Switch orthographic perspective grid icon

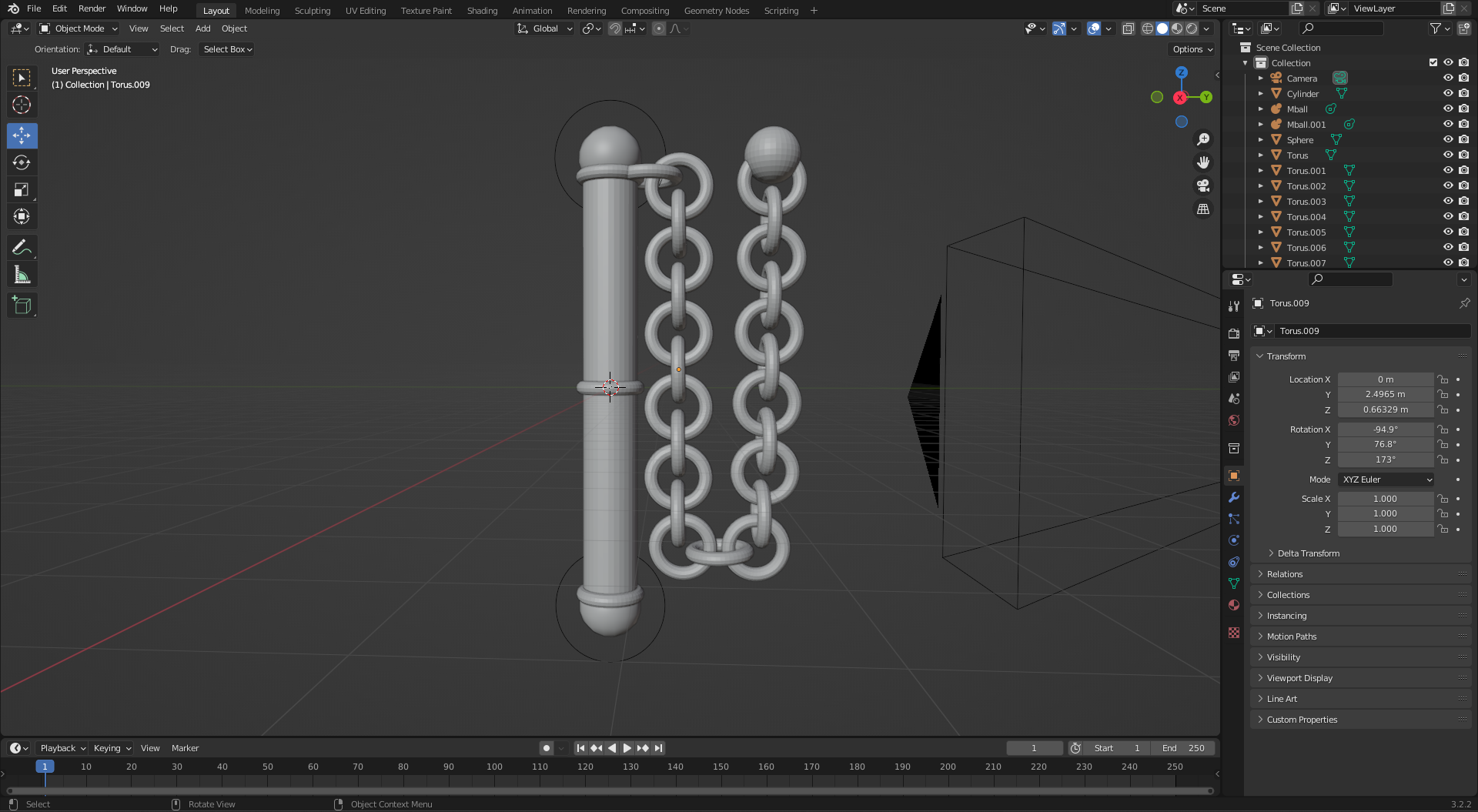(x=1202, y=209)
